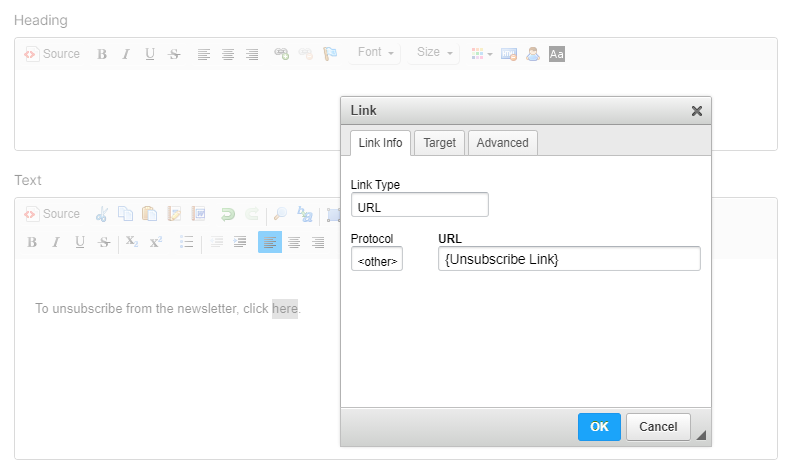Screen dimensions: 788x470
Task: Click the Insert Link icon in Heading toolbar
Action: [x=282, y=54]
